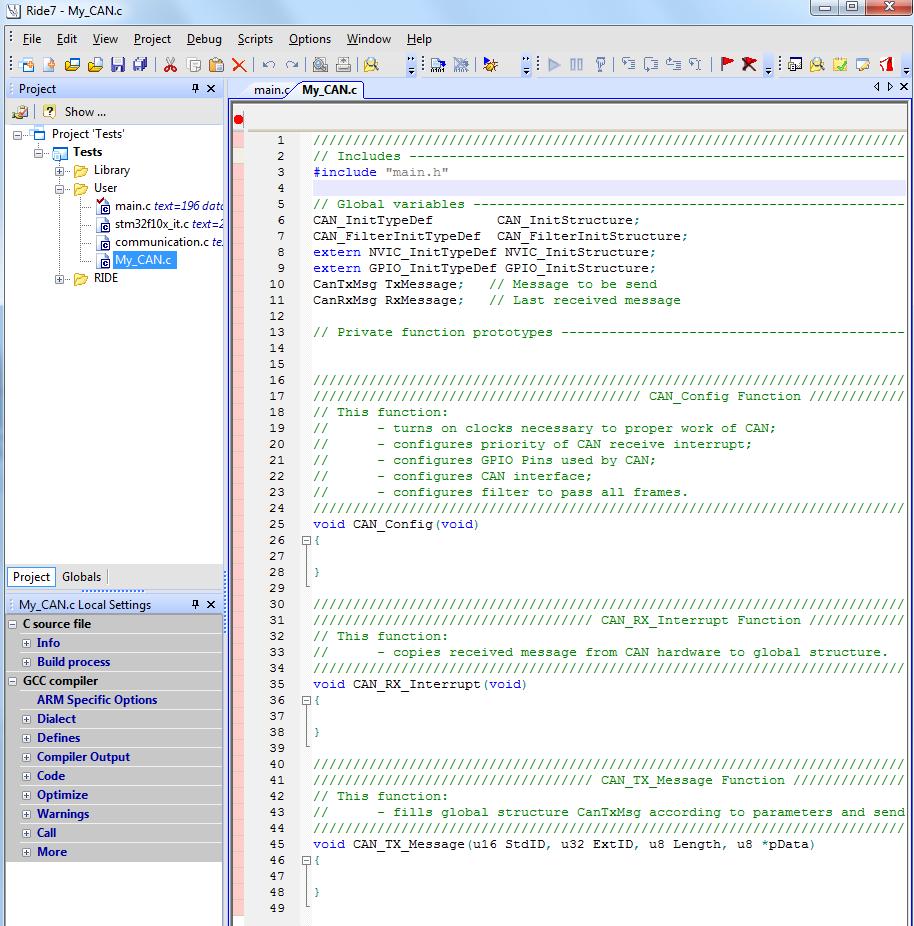
Task: Expand the Optimize group
Action: pyautogui.click(x=27, y=795)
